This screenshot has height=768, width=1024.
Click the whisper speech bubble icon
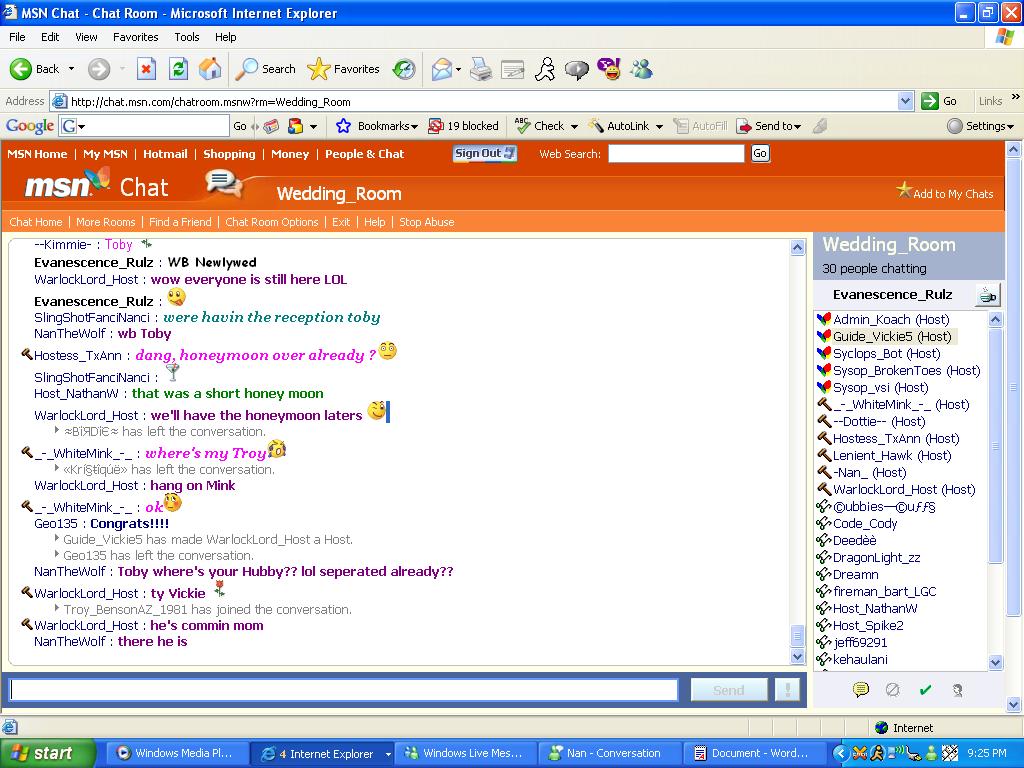[x=861, y=690]
